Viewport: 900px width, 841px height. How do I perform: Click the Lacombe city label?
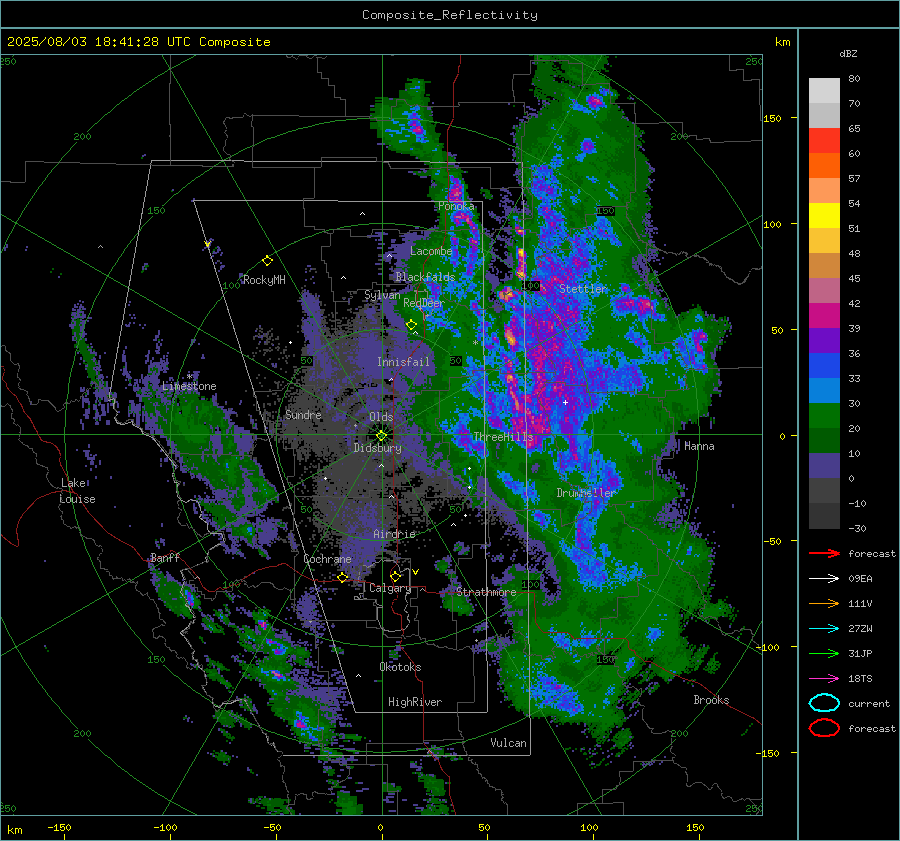(x=431, y=251)
